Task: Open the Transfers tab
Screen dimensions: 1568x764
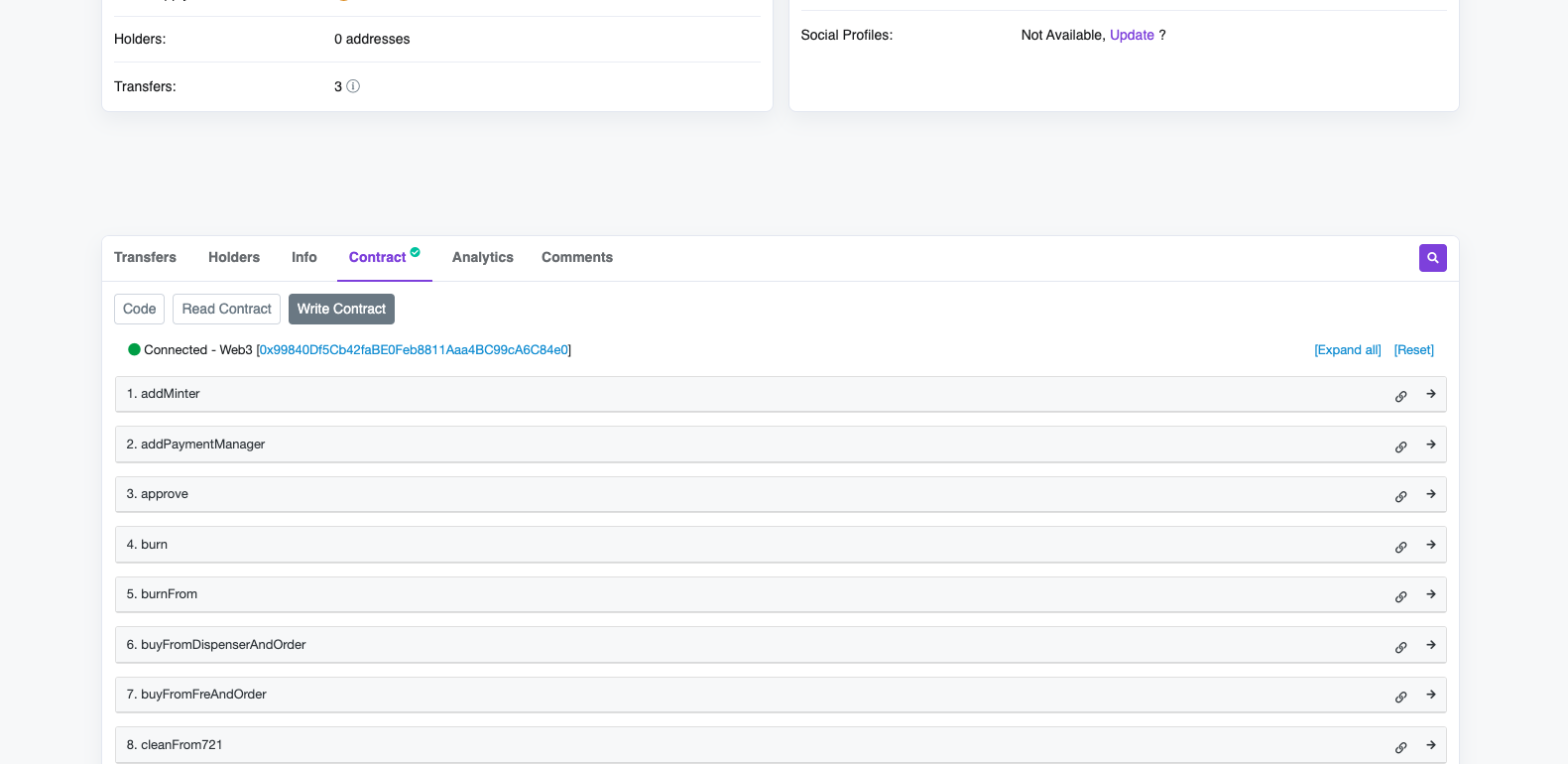Action: 145,257
